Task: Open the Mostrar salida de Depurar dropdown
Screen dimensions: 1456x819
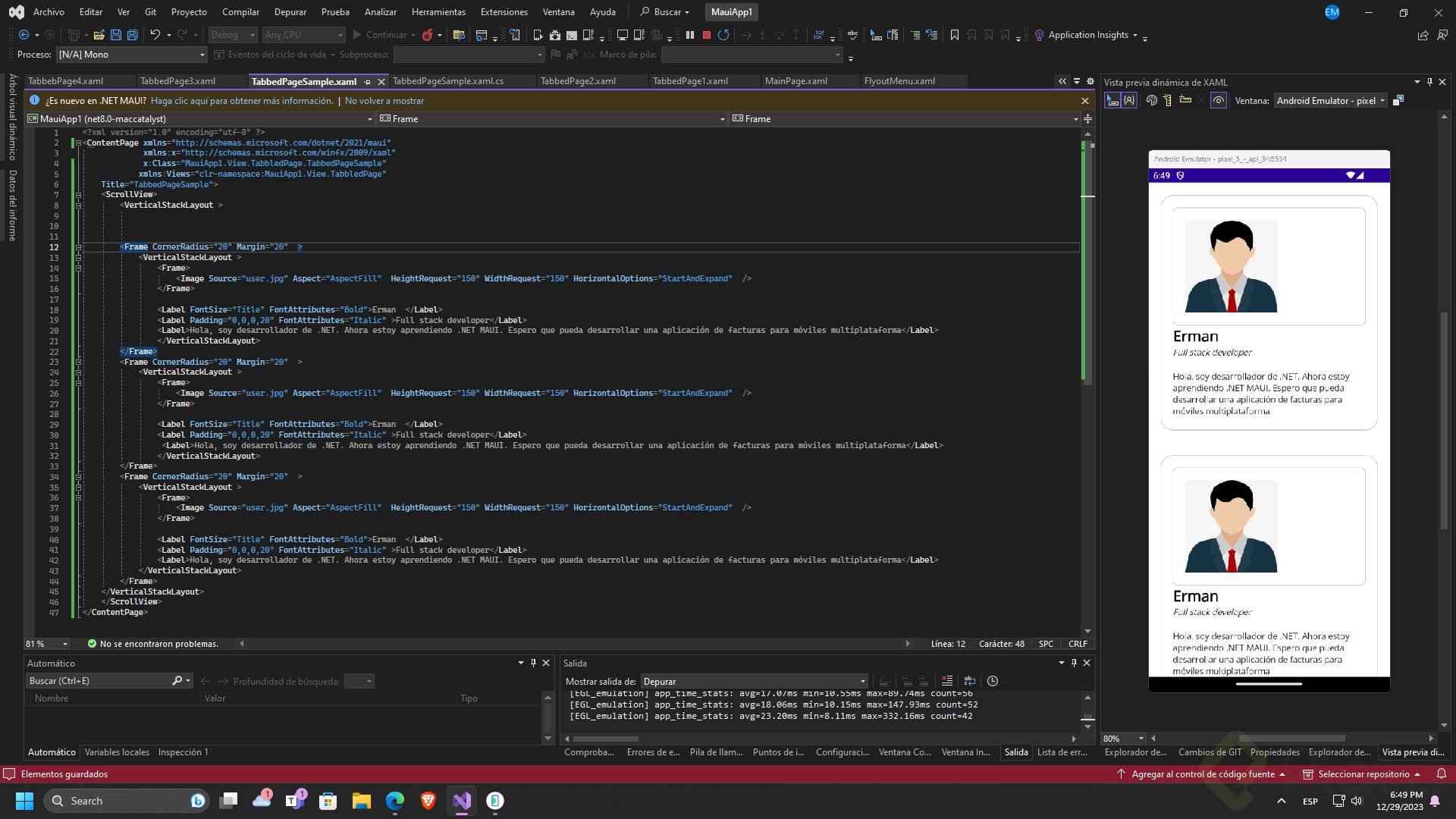Action: click(754, 681)
